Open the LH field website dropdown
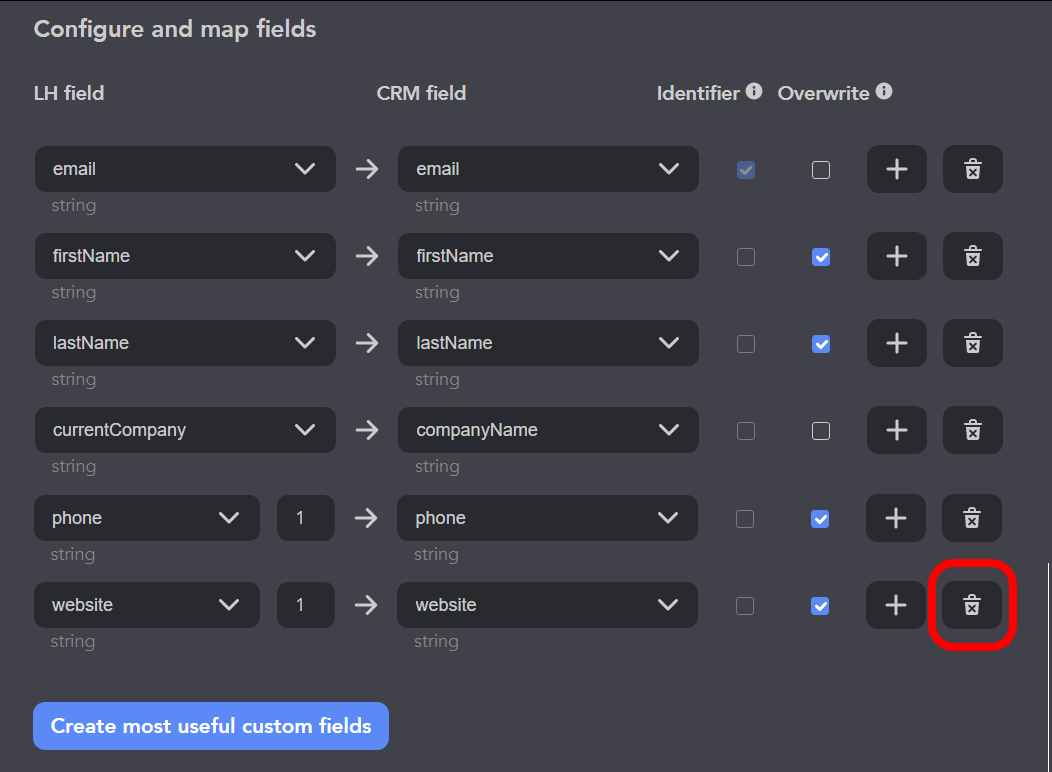 [x=147, y=605]
